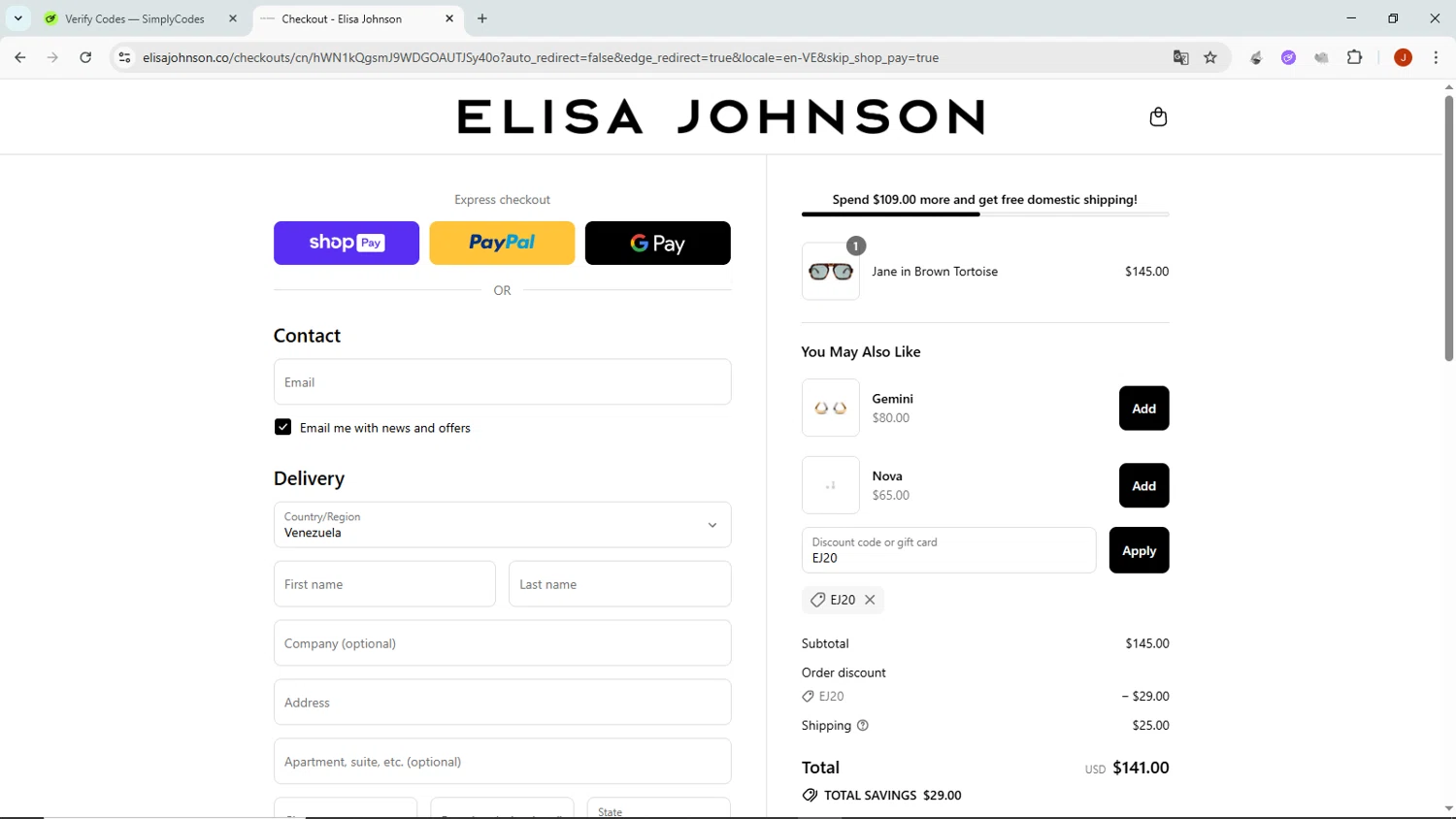Go back to the previous page

[20, 57]
